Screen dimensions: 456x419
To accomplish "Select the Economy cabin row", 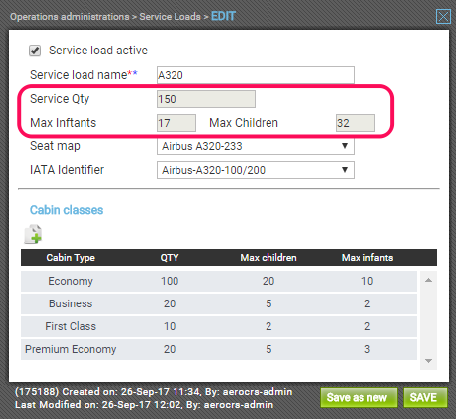I will click(x=219, y=281).
